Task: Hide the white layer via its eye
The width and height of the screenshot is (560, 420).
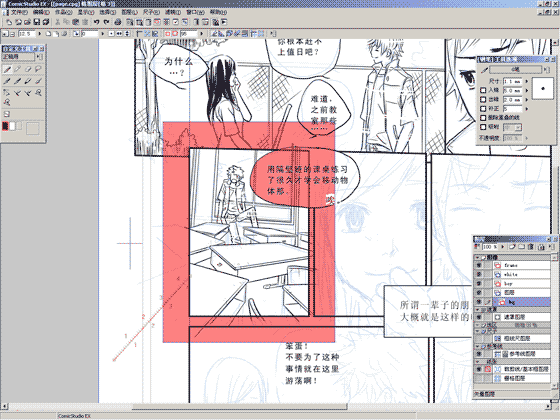Action: (478, 275)
